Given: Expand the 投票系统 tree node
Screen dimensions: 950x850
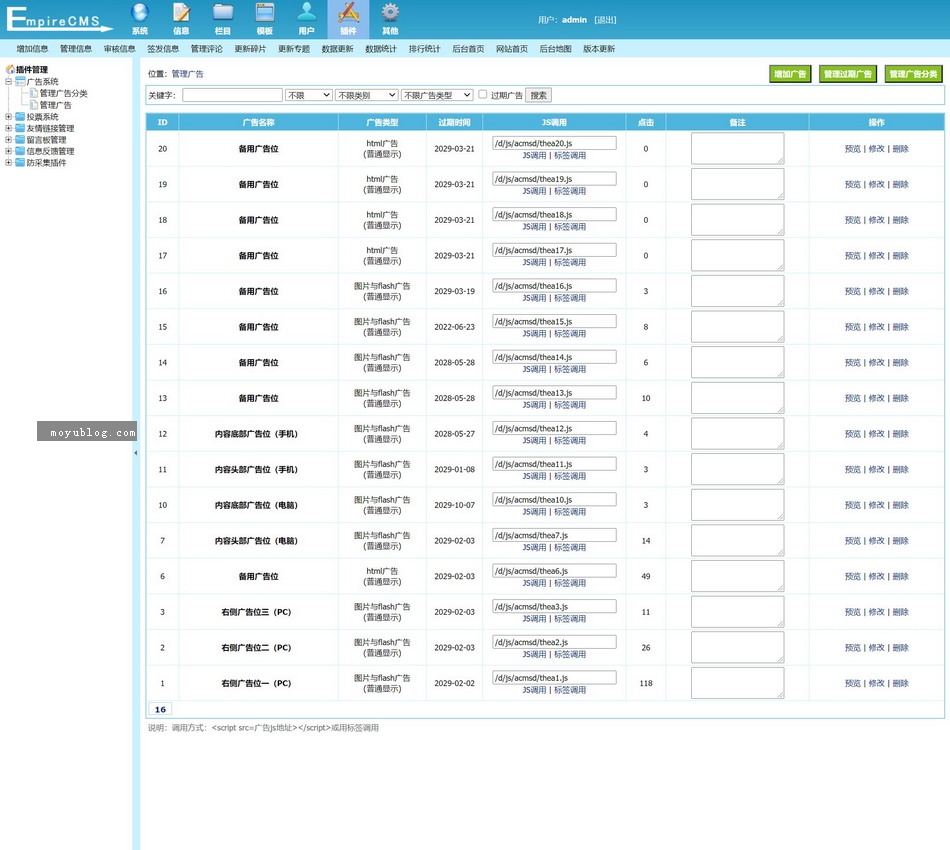Looking at the screenshot, I should (x=8, y=116).
